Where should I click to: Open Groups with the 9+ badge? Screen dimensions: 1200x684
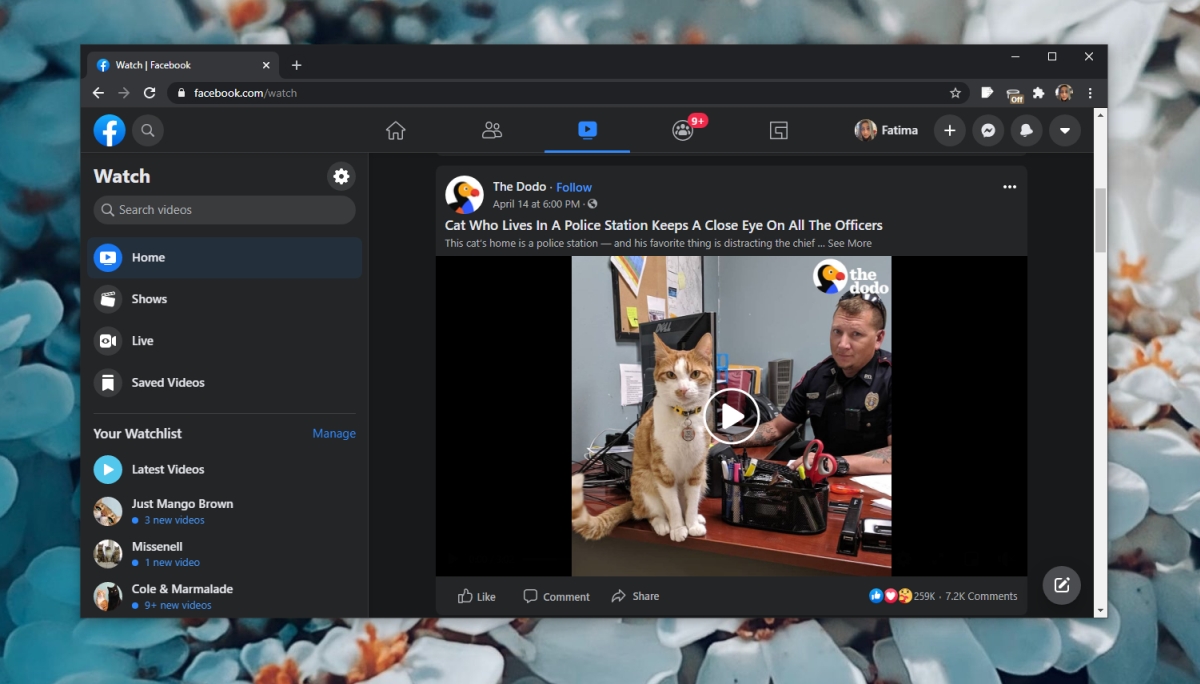pos(683,130)
